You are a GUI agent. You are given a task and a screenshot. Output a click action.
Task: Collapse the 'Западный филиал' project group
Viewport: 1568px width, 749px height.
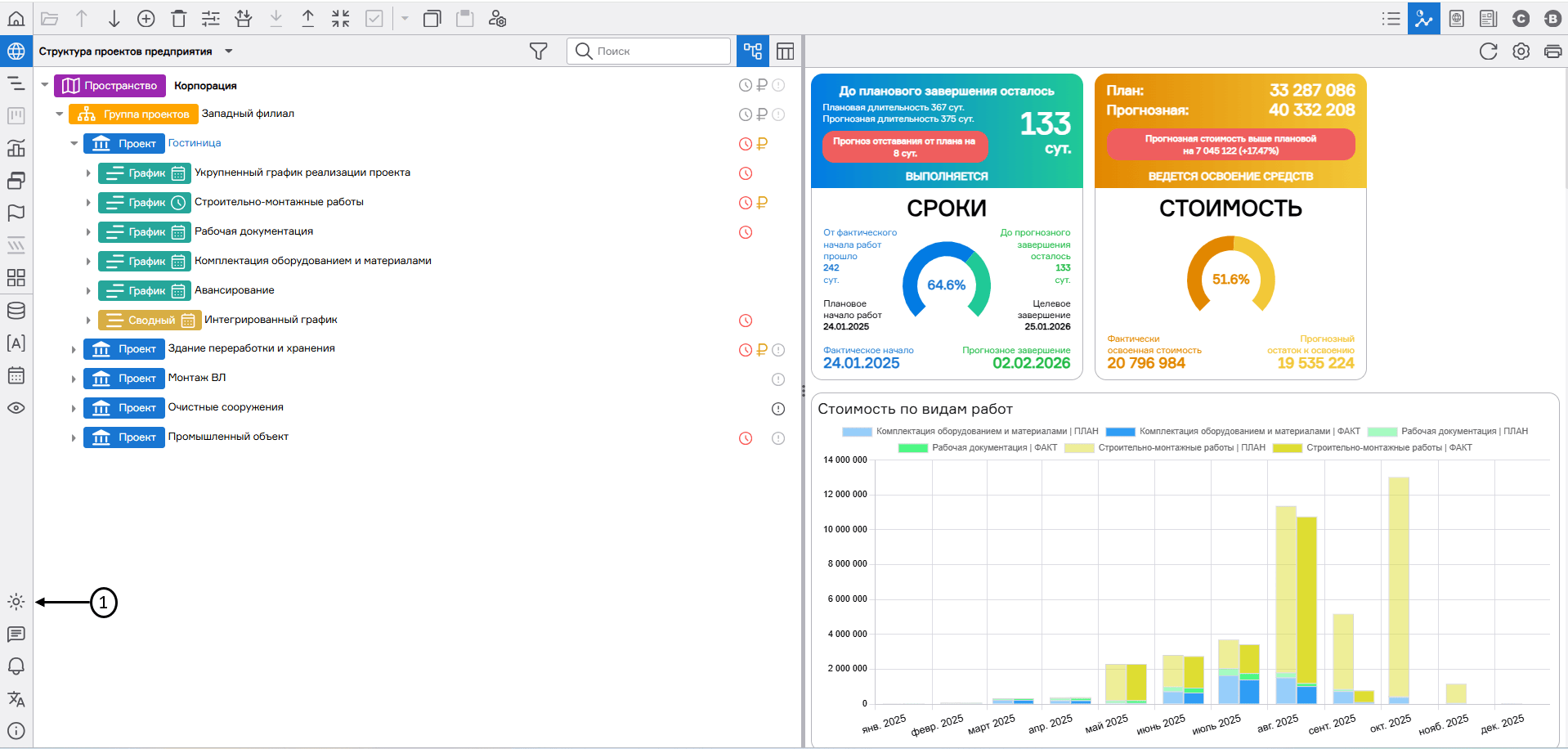[x=59, y=114]
